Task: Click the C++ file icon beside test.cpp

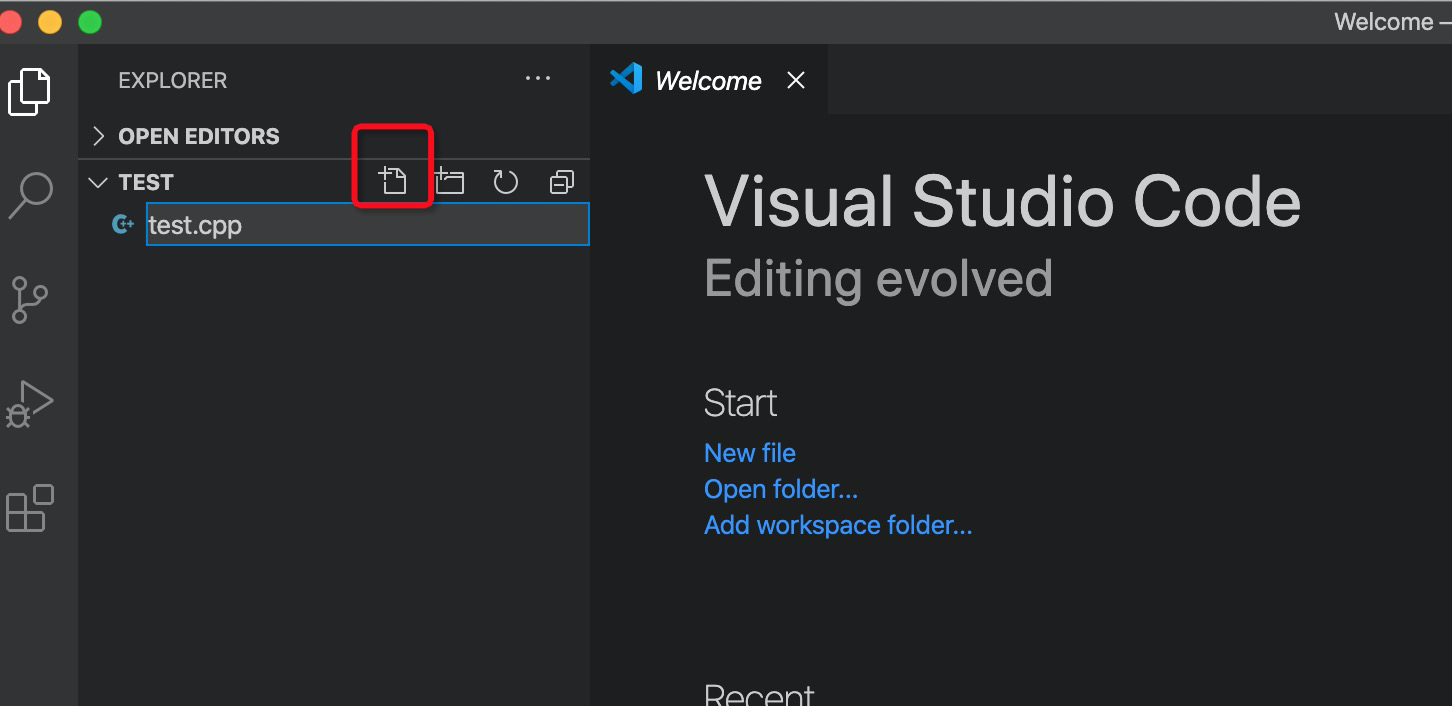Action: [x=123, y=225]
